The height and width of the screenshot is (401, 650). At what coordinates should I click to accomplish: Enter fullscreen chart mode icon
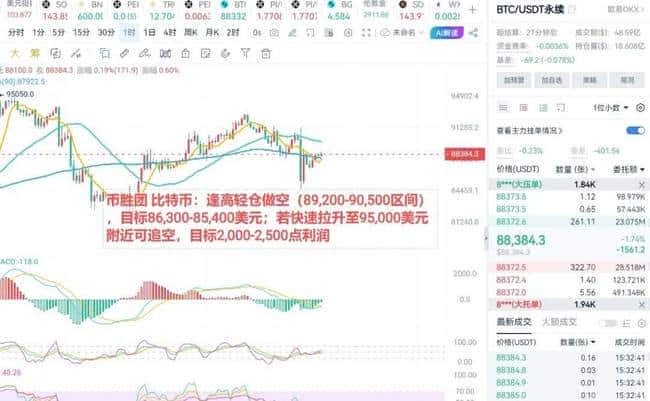[x=366, y=33]
